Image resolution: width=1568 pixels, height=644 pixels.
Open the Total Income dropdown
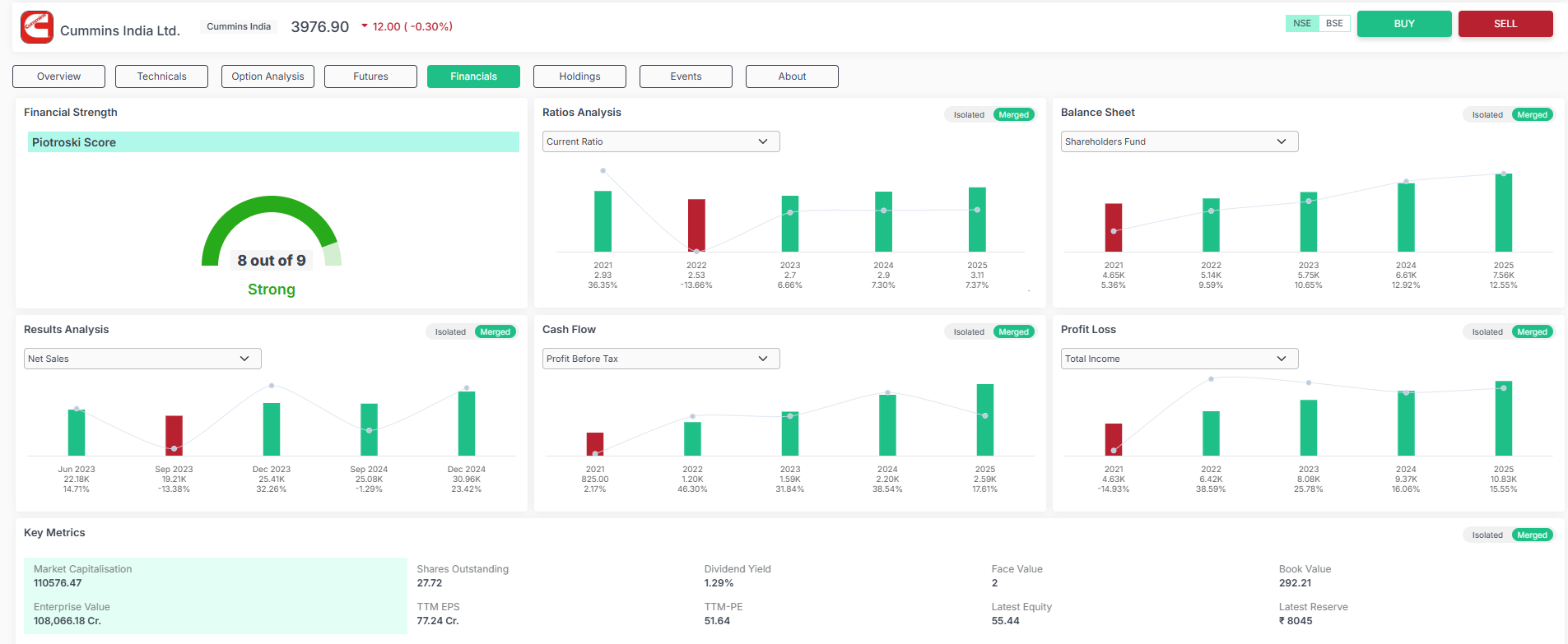1179,359
